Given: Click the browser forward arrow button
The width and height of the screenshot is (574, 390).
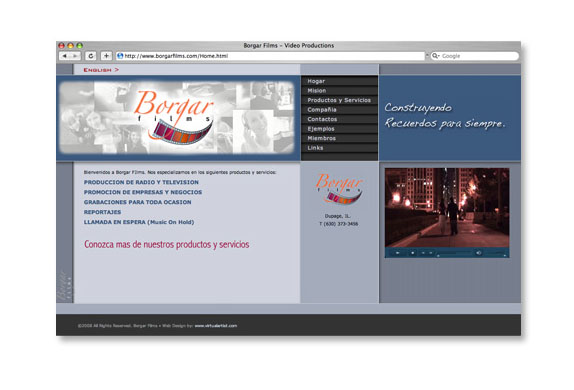Looking at the screenshot, I should point(75,56).
